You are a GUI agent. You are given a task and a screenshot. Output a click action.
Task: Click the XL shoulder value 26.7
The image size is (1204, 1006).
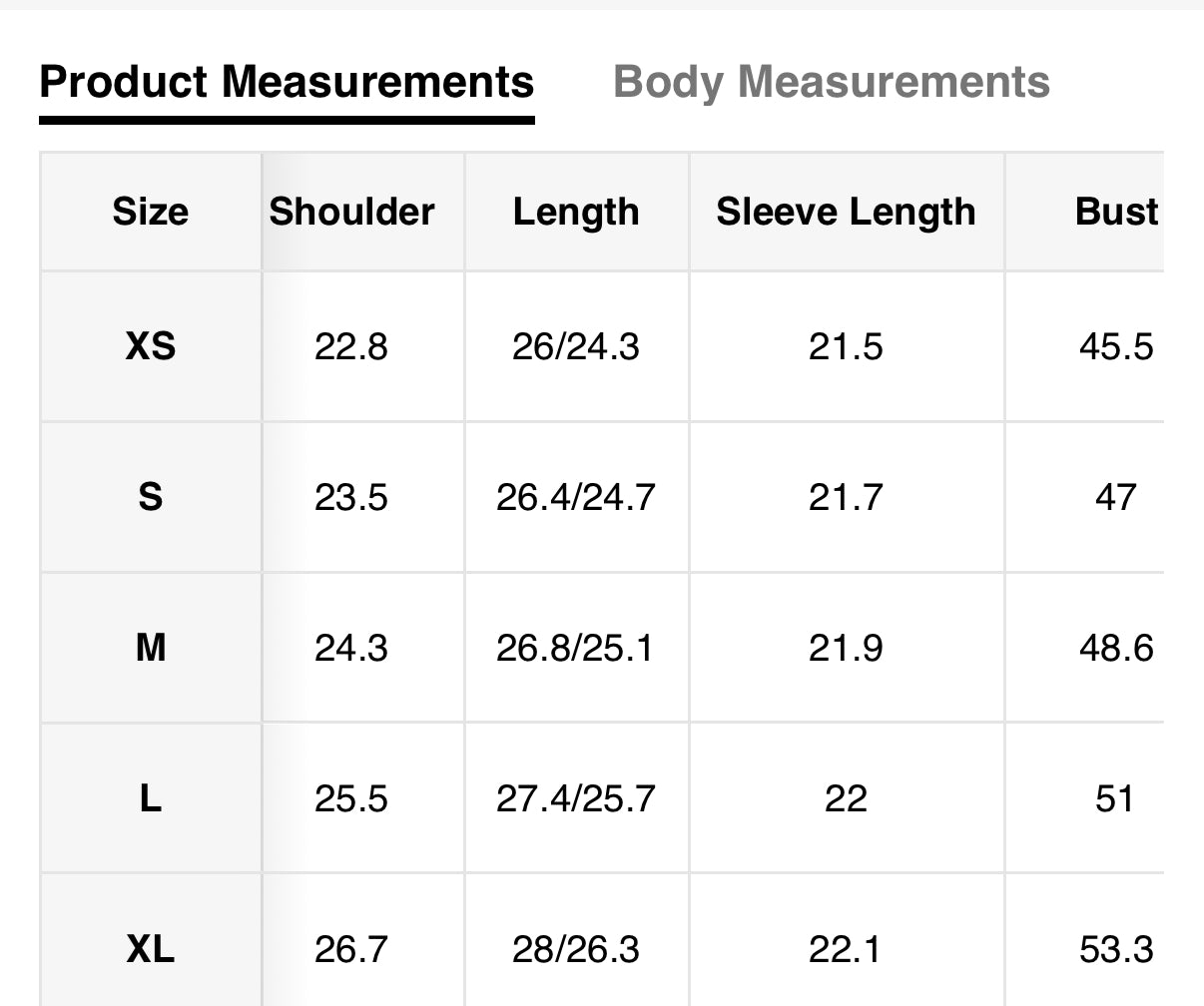point(351,949)
